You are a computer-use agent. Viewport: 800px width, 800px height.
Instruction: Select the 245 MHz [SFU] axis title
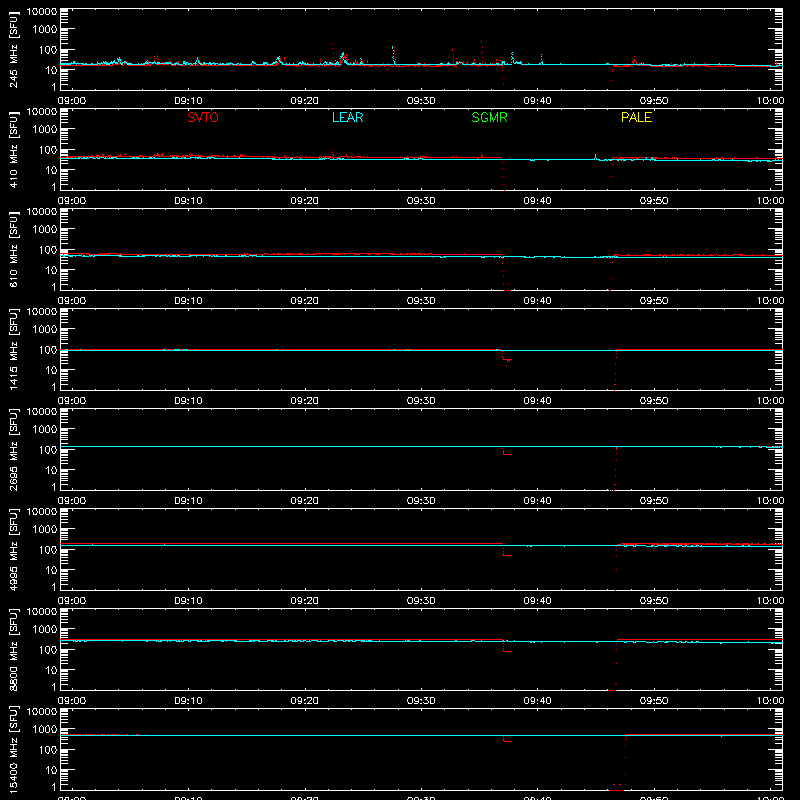coord(13,49)
